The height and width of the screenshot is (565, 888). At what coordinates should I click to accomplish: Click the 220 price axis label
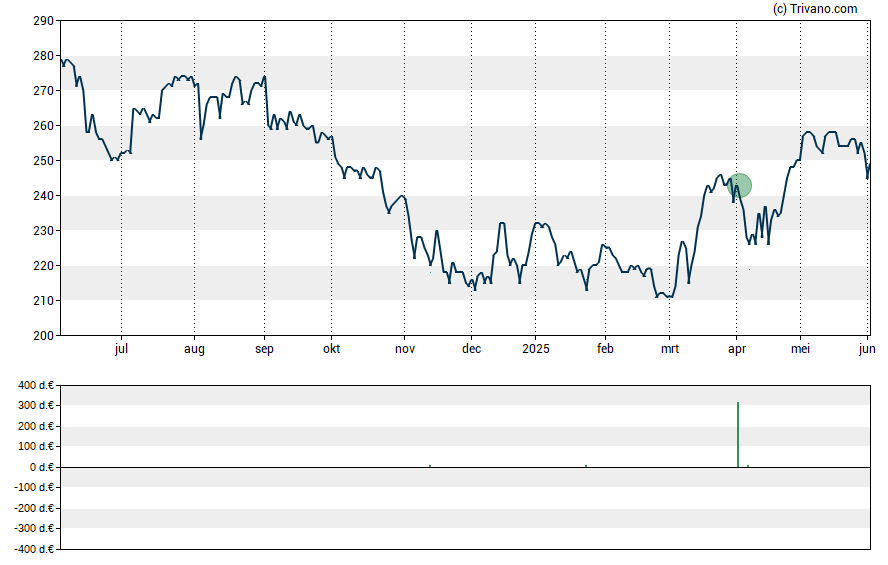coord(43,266)
